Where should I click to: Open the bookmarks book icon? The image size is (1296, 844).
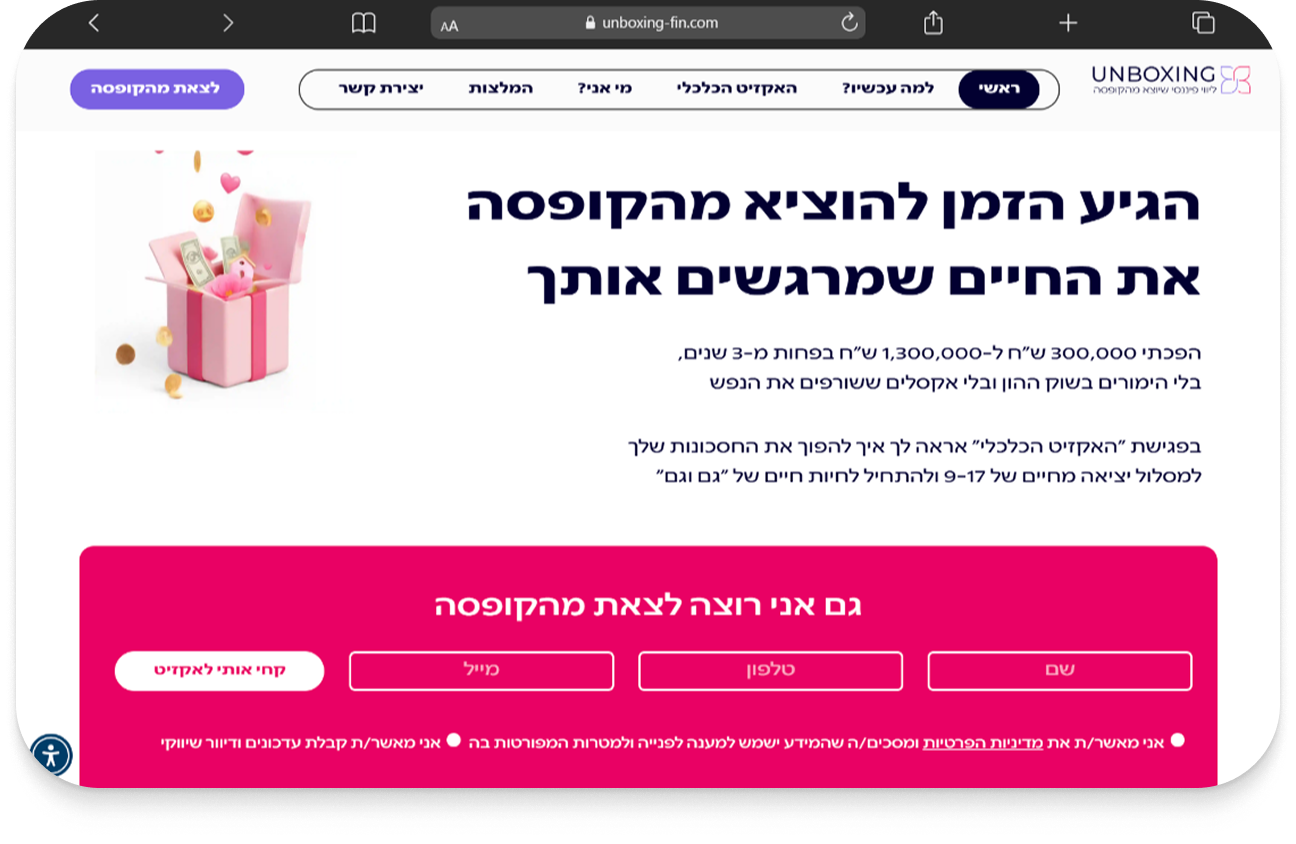[x=364, y=23]
